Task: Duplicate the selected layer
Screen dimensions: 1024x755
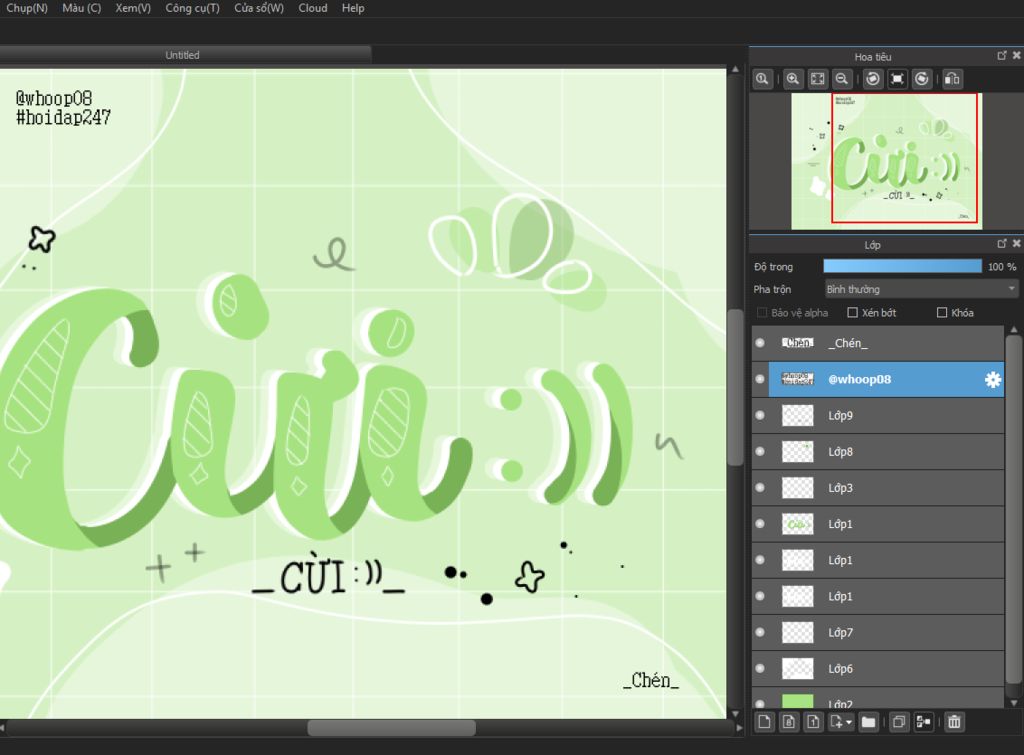Action: coord(899,722)
